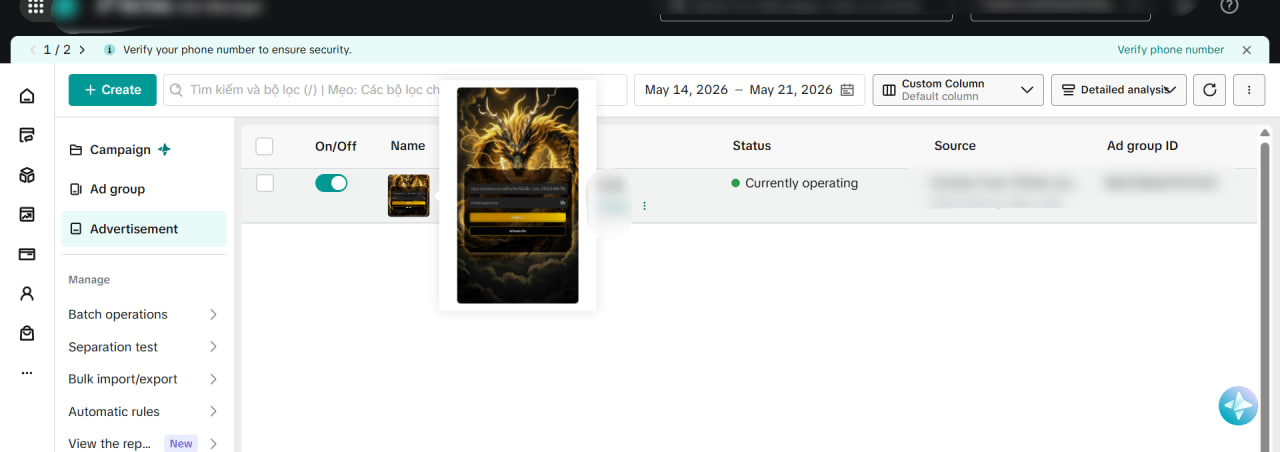Open the ad row three-dot menu
Screen dimensions: 1280x452
644,206
